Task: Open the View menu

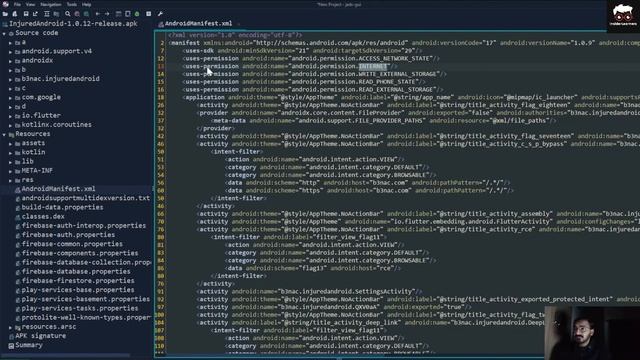Action: tap(31, 4)
